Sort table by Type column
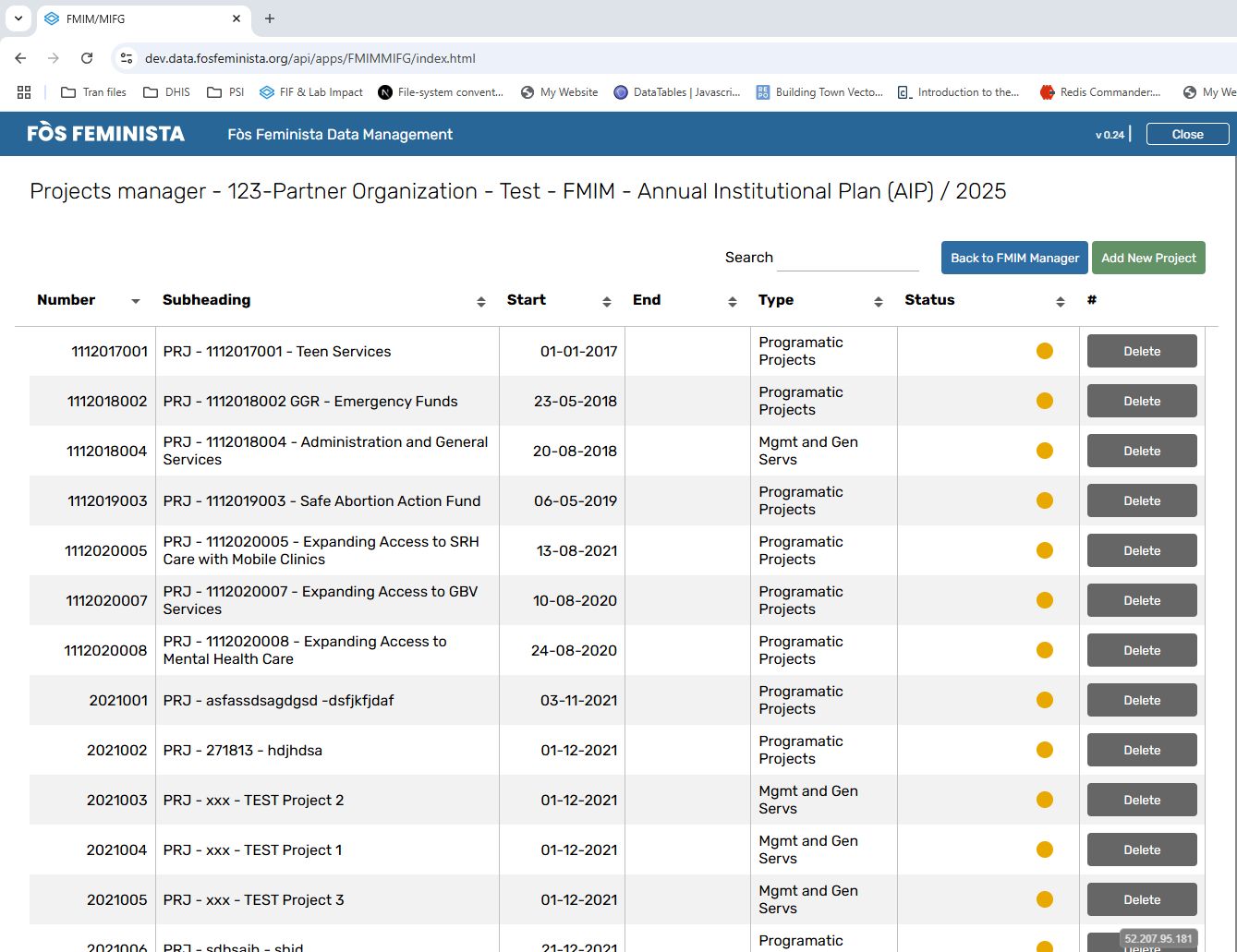The width and height of the screenshot is (1237, 952). 879,301
